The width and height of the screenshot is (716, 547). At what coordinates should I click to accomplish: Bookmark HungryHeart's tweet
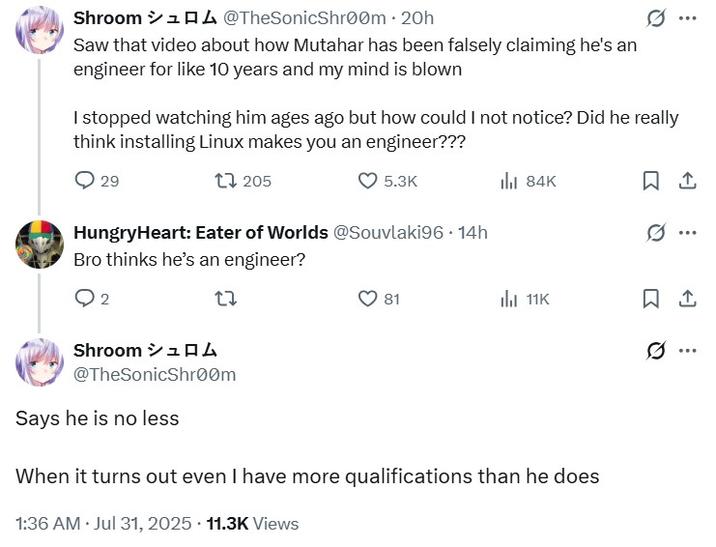coord(650,298)
